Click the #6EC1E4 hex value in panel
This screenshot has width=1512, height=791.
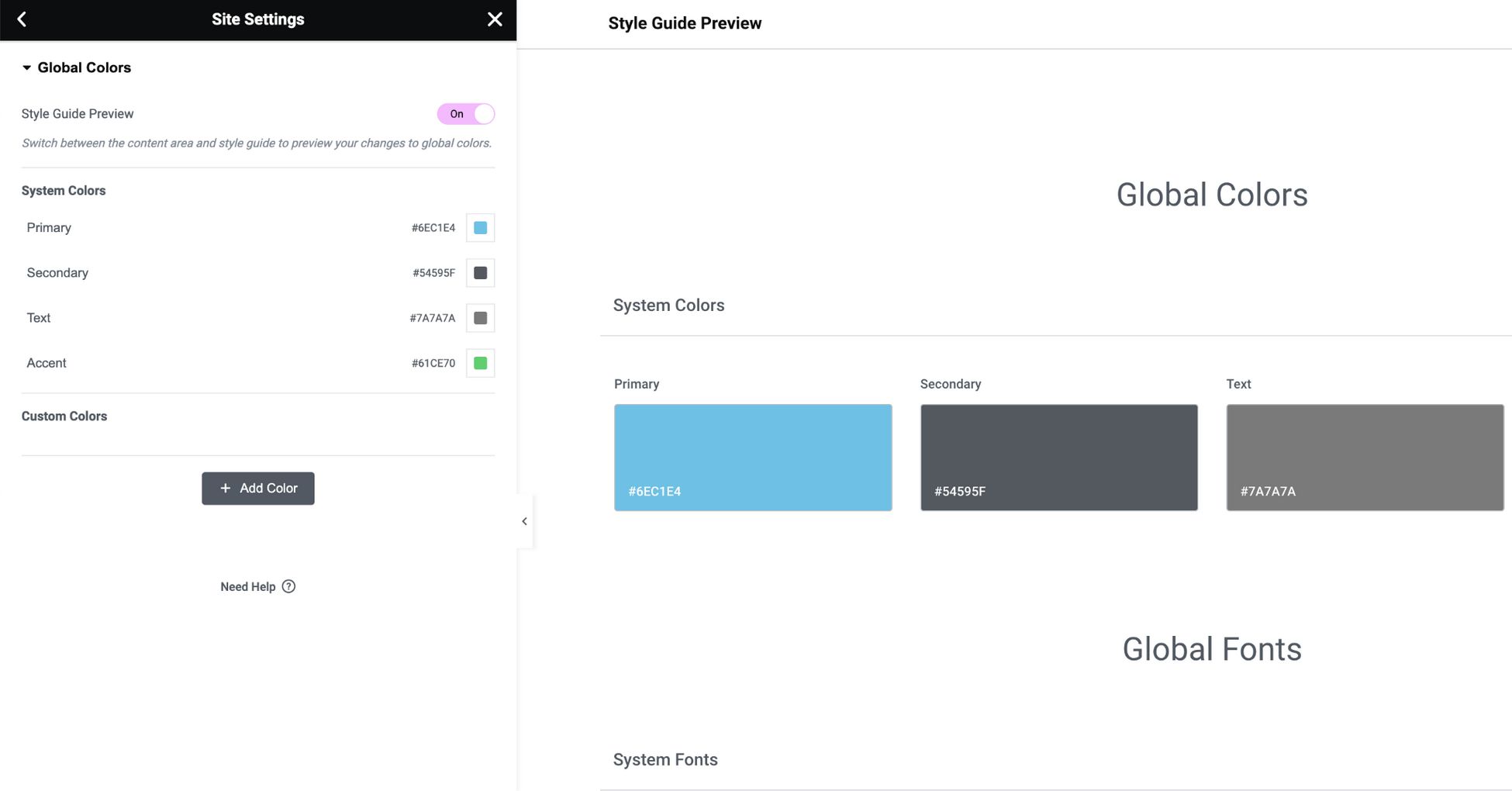tap(433, 228)
